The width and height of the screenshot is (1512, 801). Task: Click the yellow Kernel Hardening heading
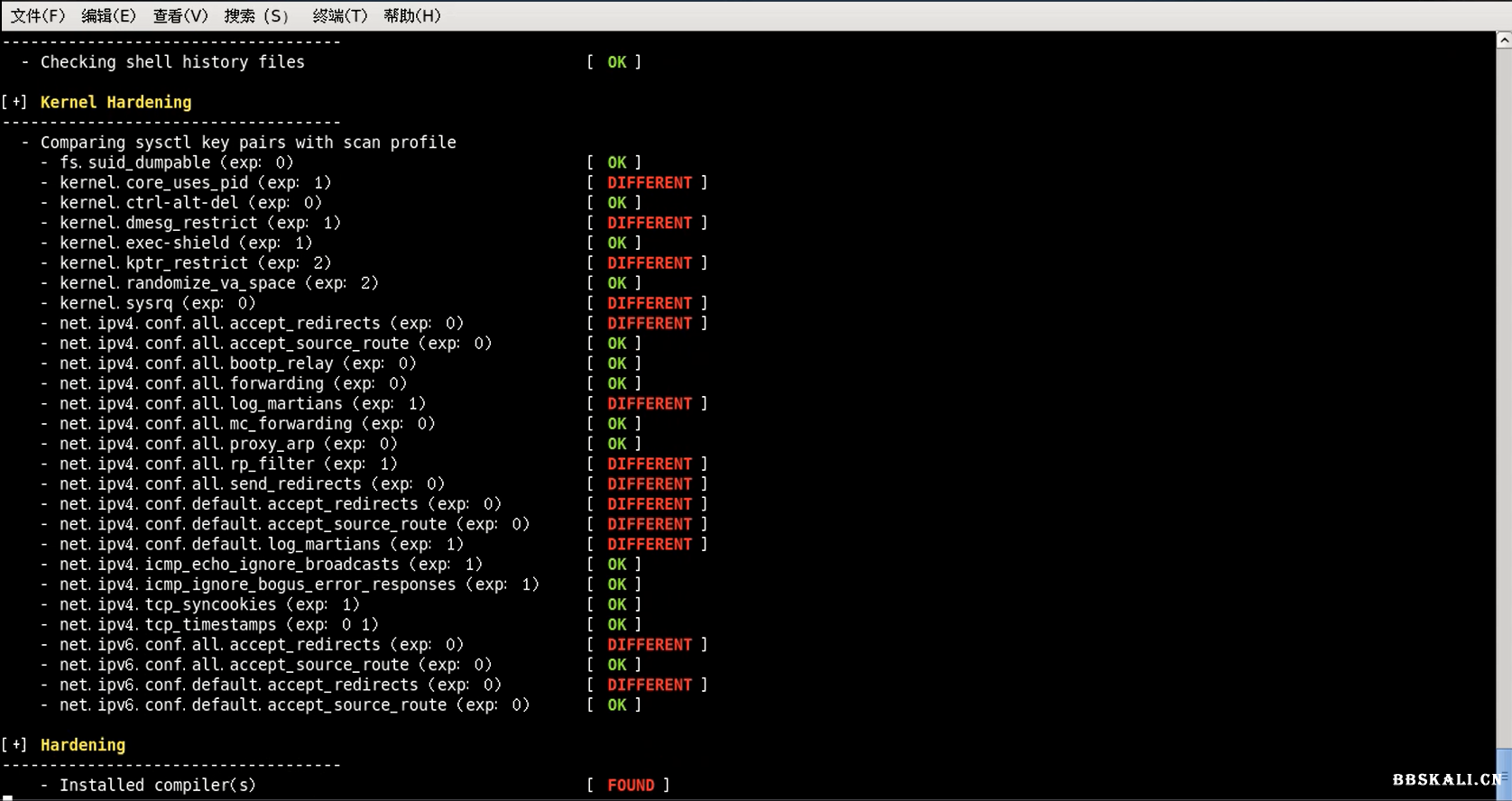[x=115, y=102]
